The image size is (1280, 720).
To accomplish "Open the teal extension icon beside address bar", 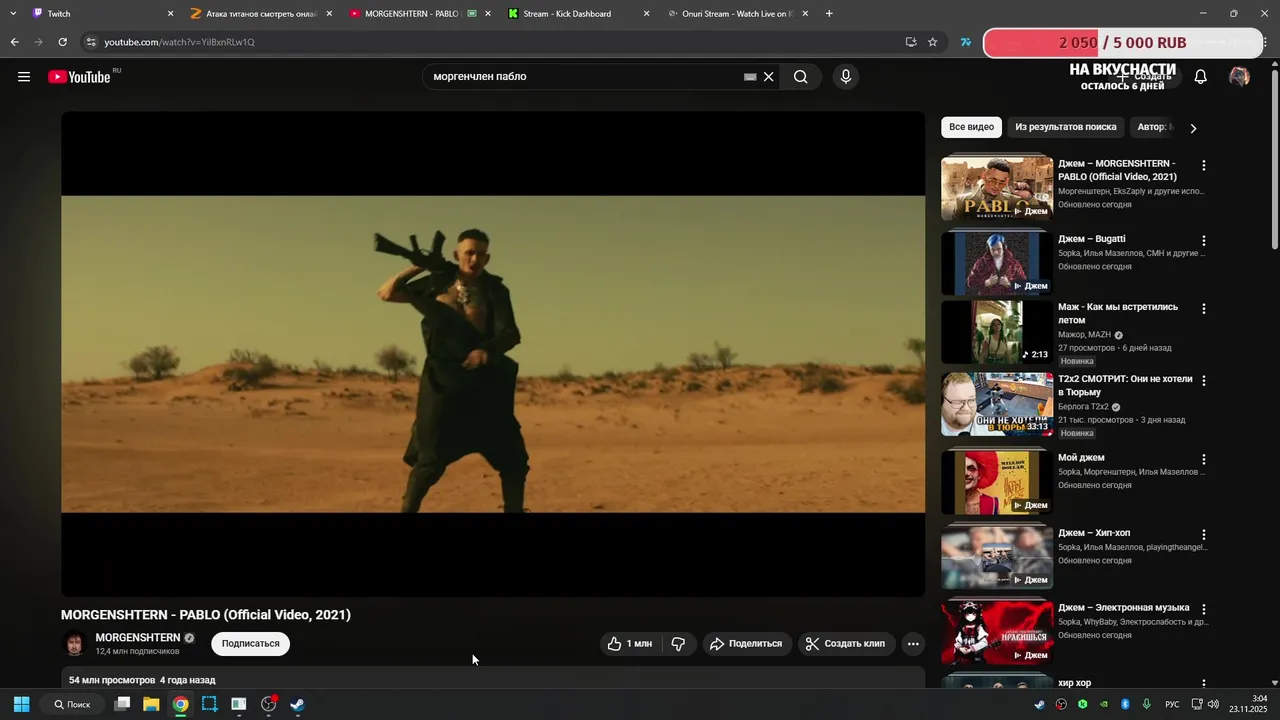I will point(966,42).
